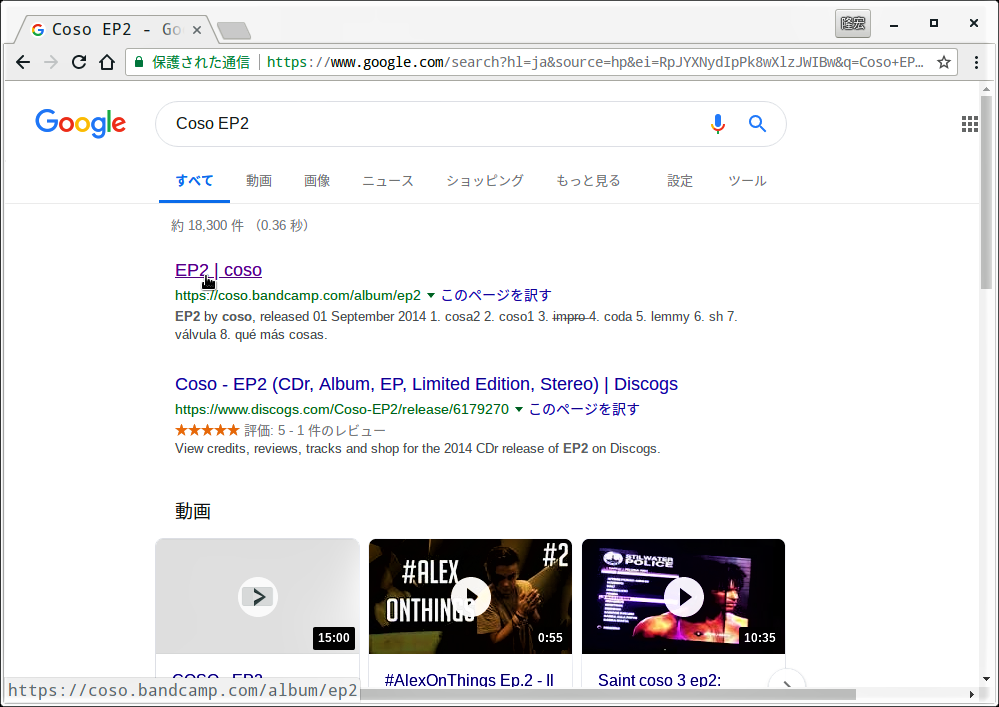Switch to the ショッピング tab
Screen dimensions: 999x707
484,181
